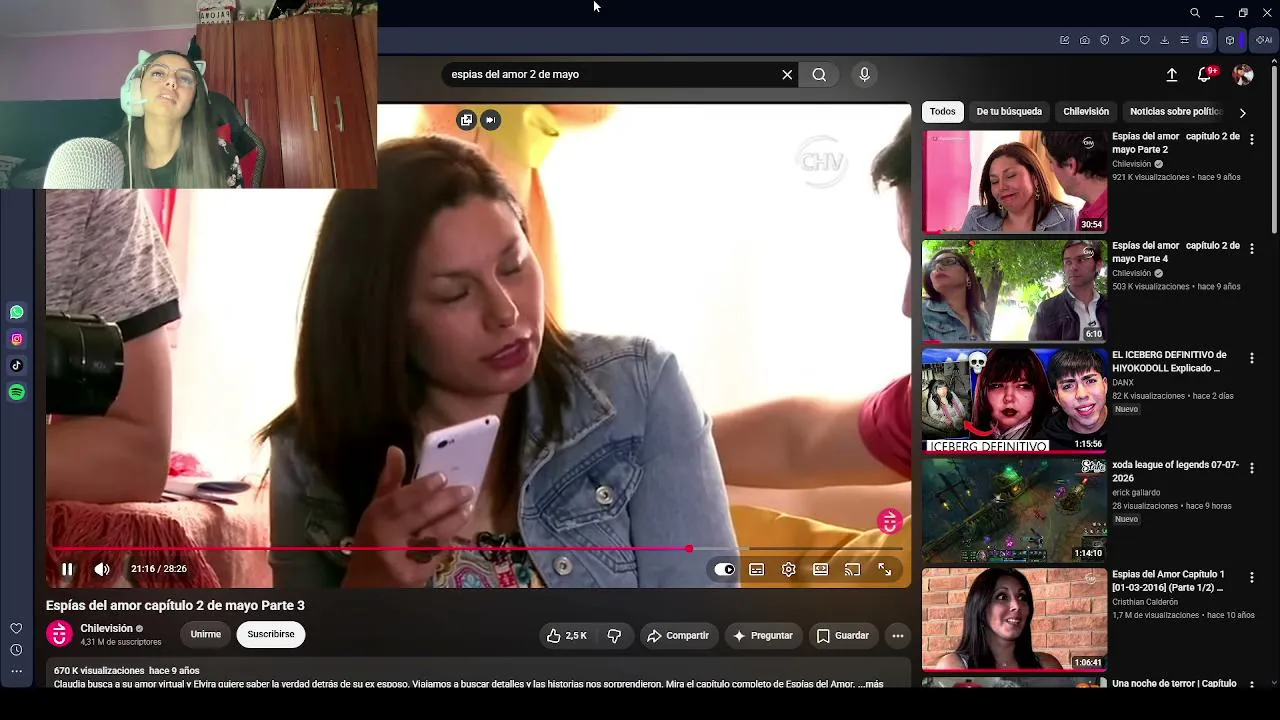Turn on subtitles in the player
This screenshot has height=720, width=1280.
tap(757, 569)
